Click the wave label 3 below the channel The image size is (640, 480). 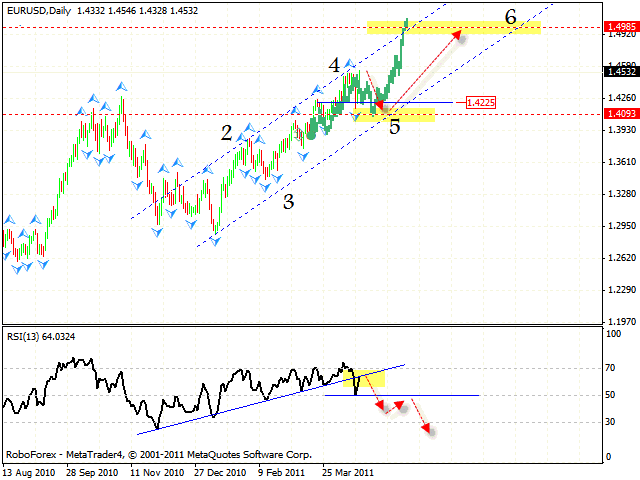(x=288, y=201)
